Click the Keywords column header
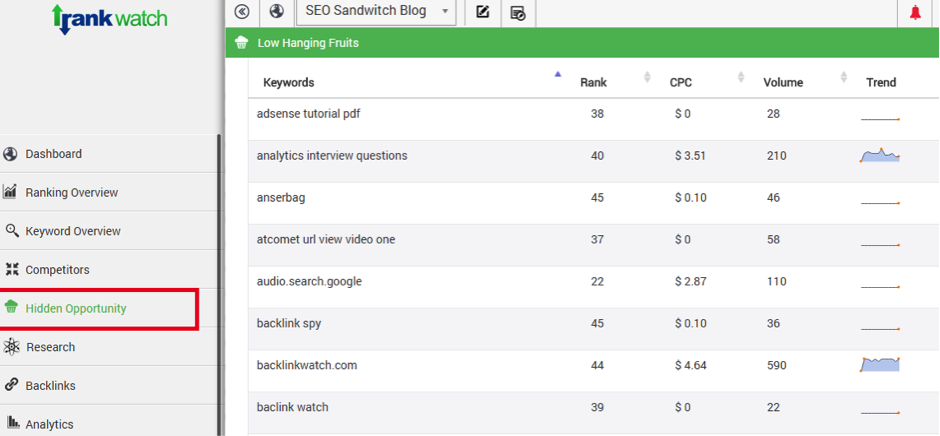Viewport: 940px width, 436px height. tap(288, 83)
